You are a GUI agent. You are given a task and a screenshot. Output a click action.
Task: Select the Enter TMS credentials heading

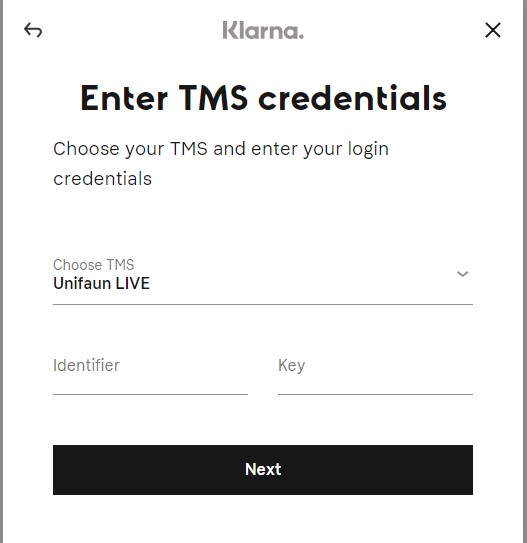263,98
